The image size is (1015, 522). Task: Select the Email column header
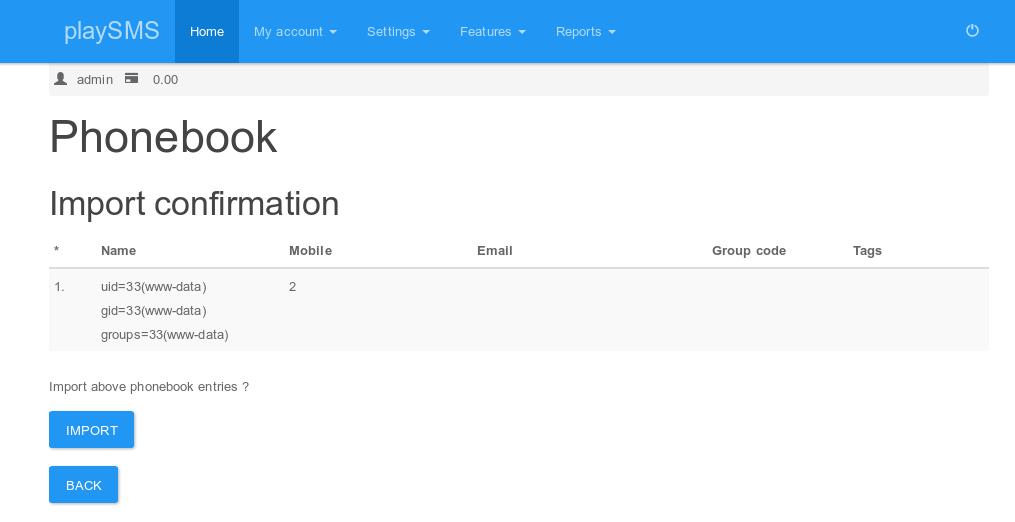tap(494, 251)
